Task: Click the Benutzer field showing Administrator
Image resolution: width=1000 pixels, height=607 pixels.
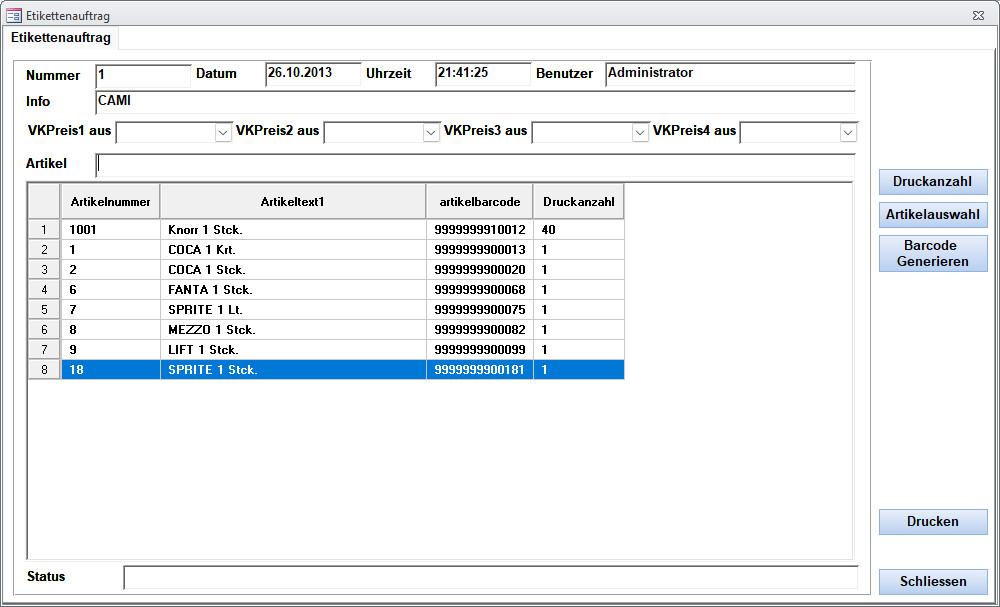Action: pos(730,74)
